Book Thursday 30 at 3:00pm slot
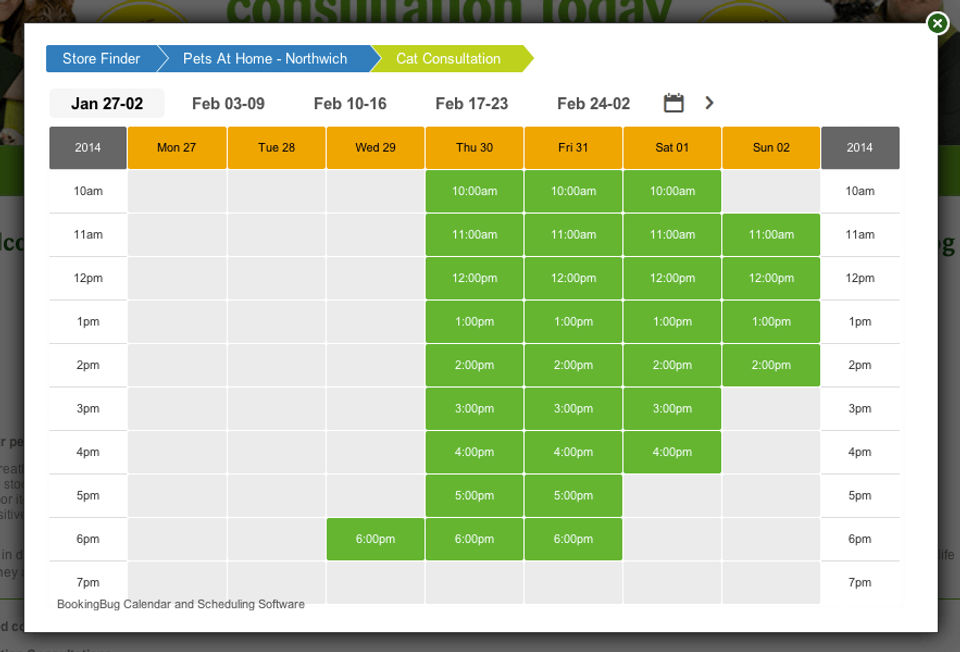The width and height of the screenshot is (960, 652). (x=474, y=408)
